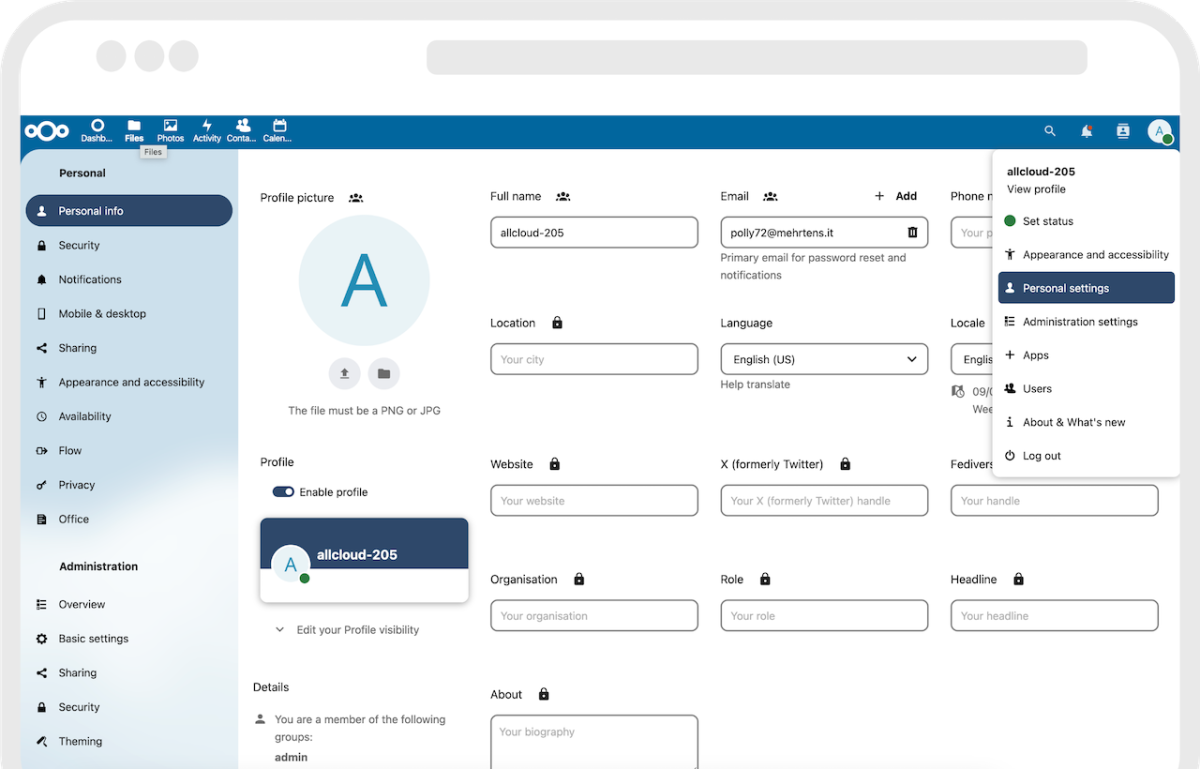Open Apps from user menu
Screen dimensions: 1200x769
click(1086, 355)
